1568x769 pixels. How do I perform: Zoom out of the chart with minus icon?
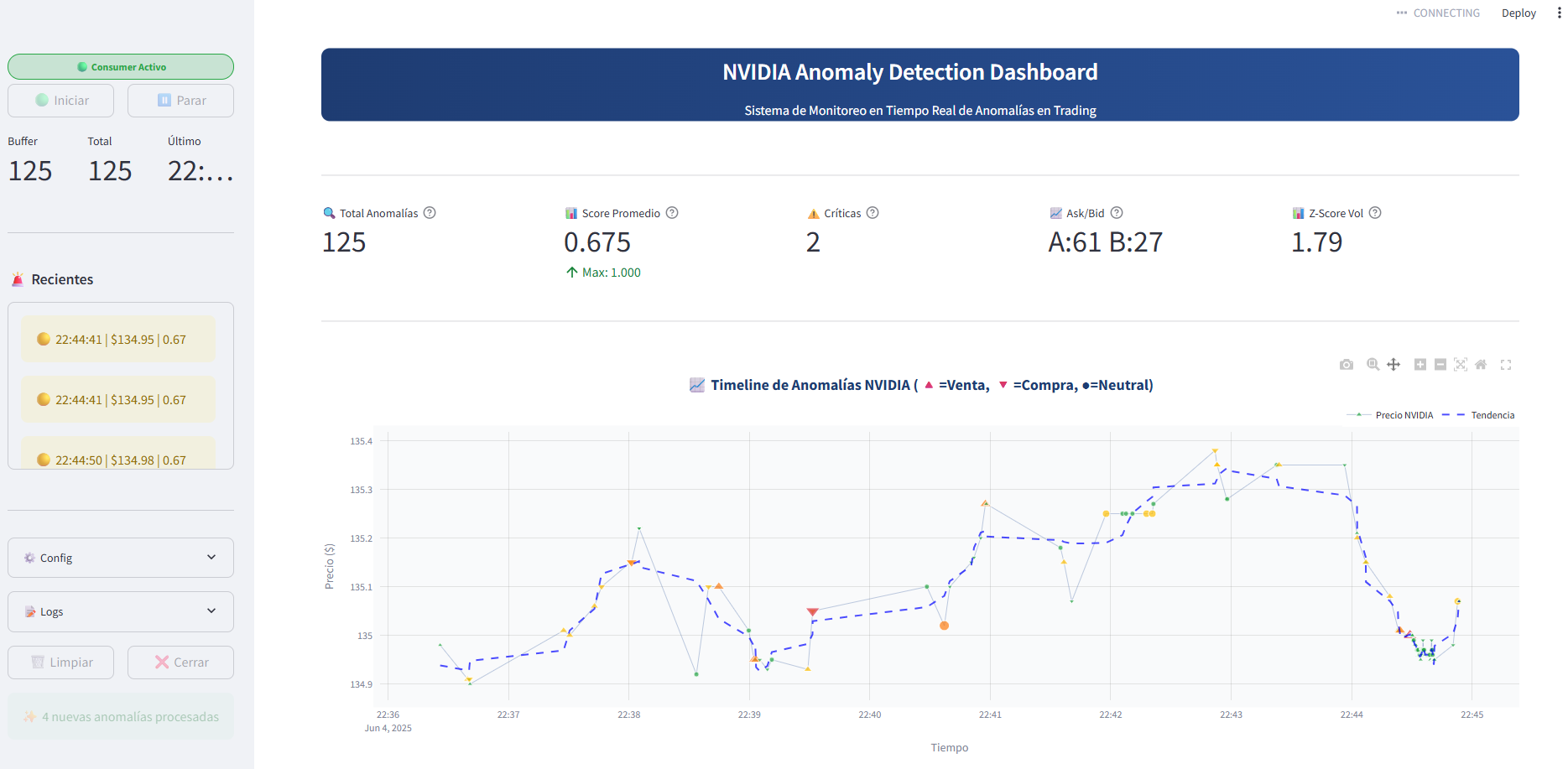[1440, 365]
